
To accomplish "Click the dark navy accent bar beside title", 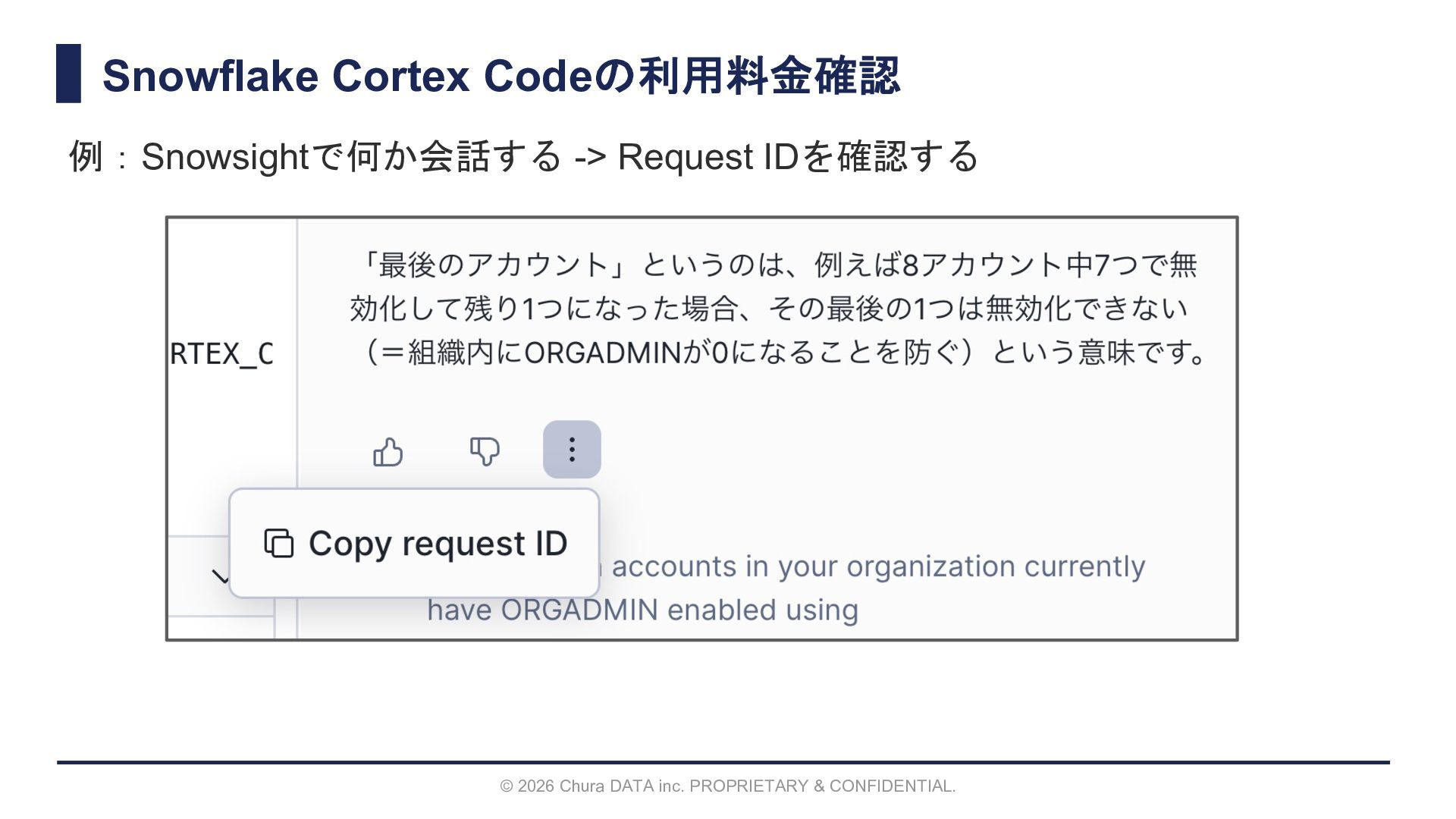I will (x=68, y=74).
